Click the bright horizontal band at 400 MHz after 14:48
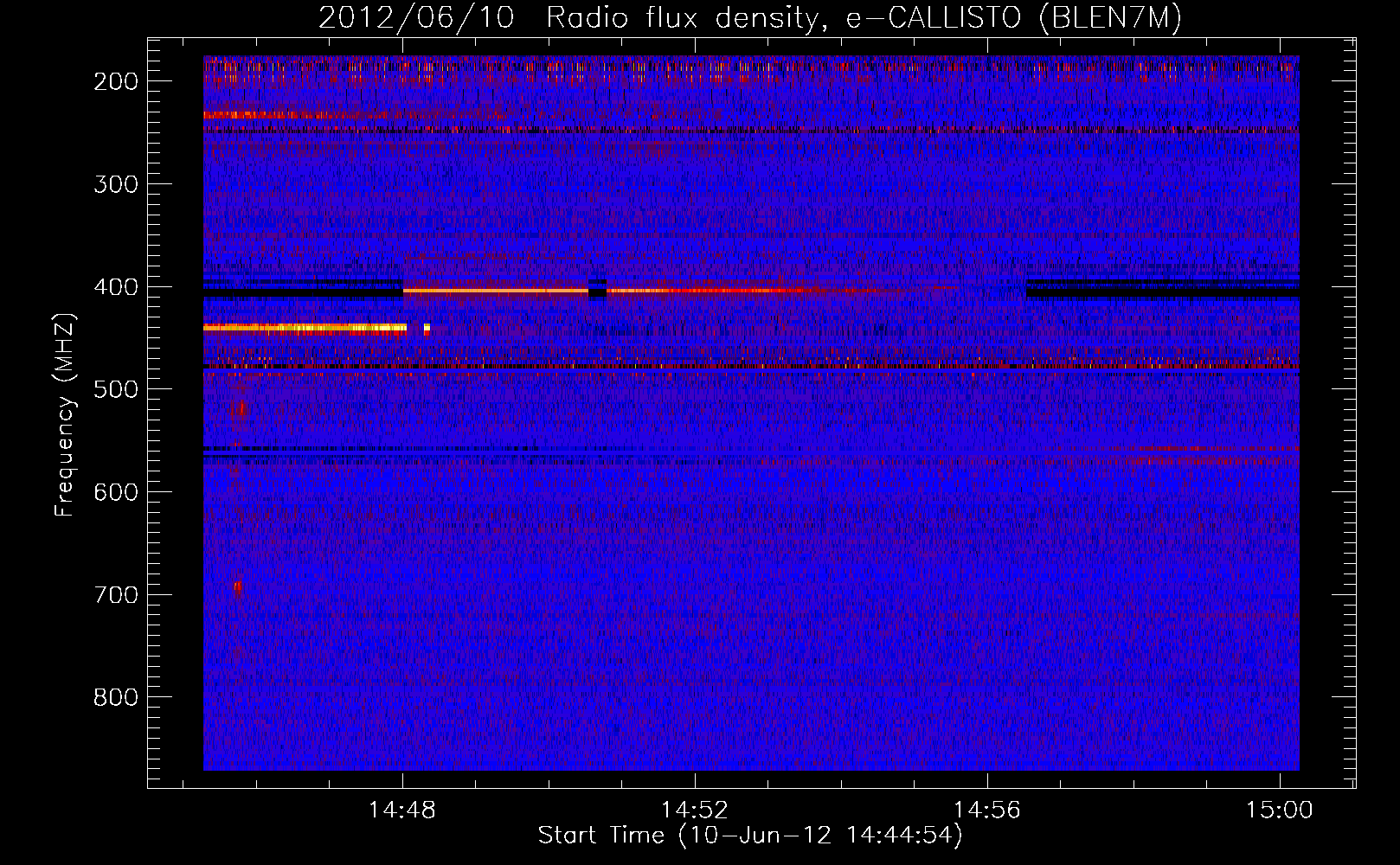1400x865 pixels. click(496, 292)
